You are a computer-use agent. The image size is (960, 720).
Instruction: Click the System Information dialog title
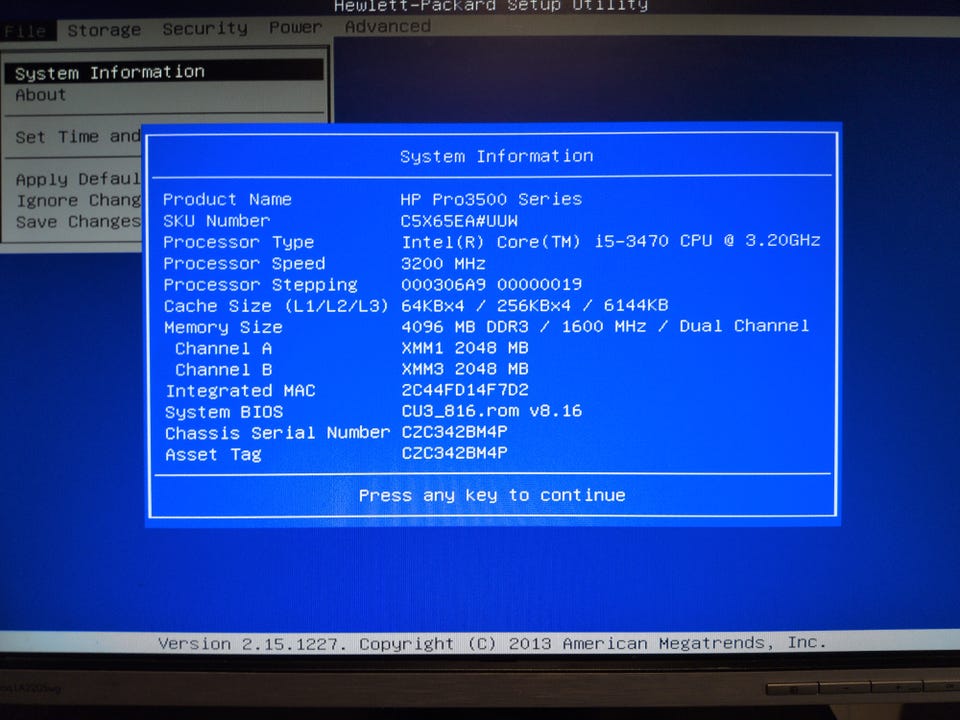point(497,156)
